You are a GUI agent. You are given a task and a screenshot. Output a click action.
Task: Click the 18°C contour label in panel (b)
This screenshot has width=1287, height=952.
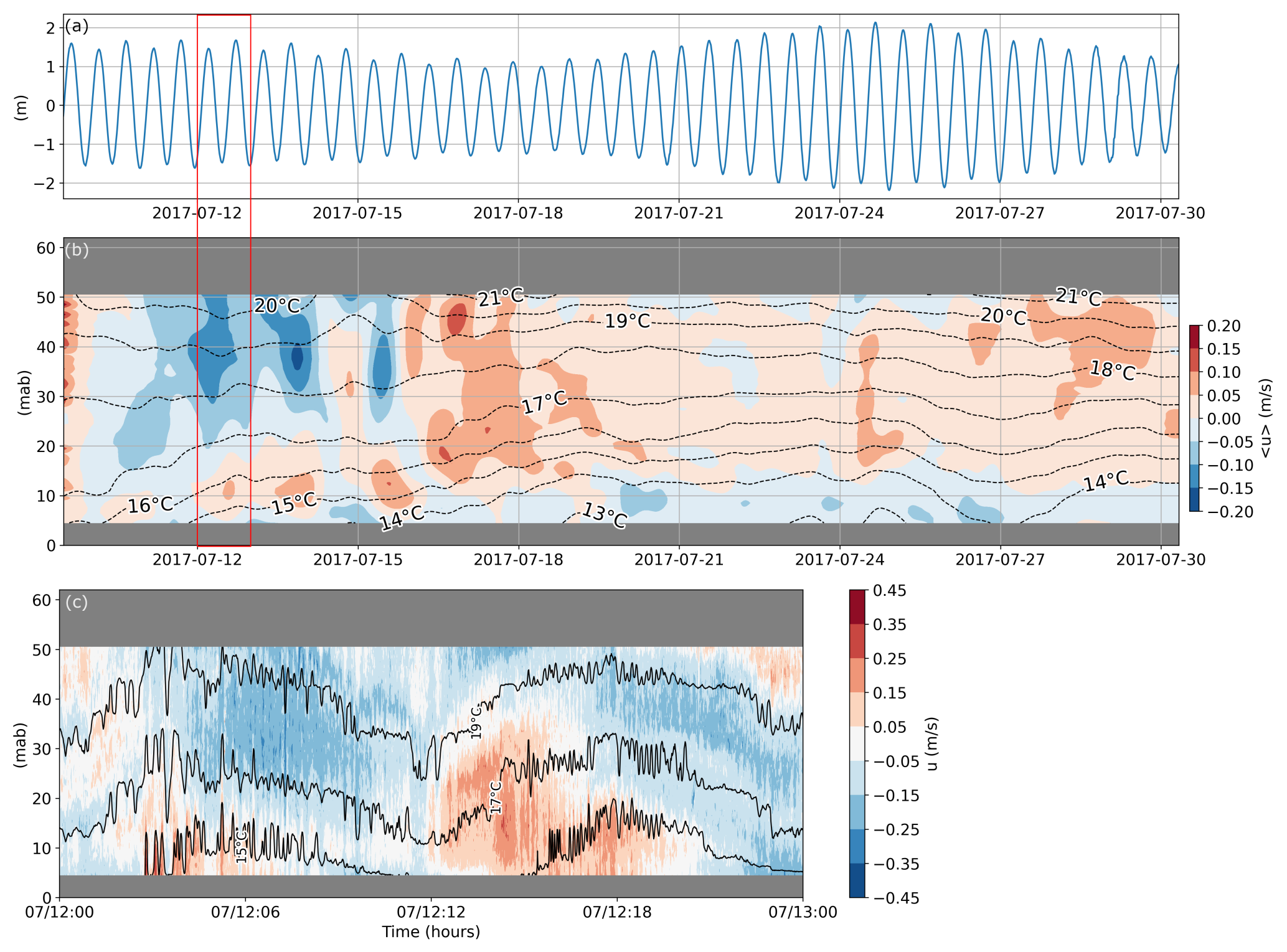pyautogui.click(x=1113, y=370)
